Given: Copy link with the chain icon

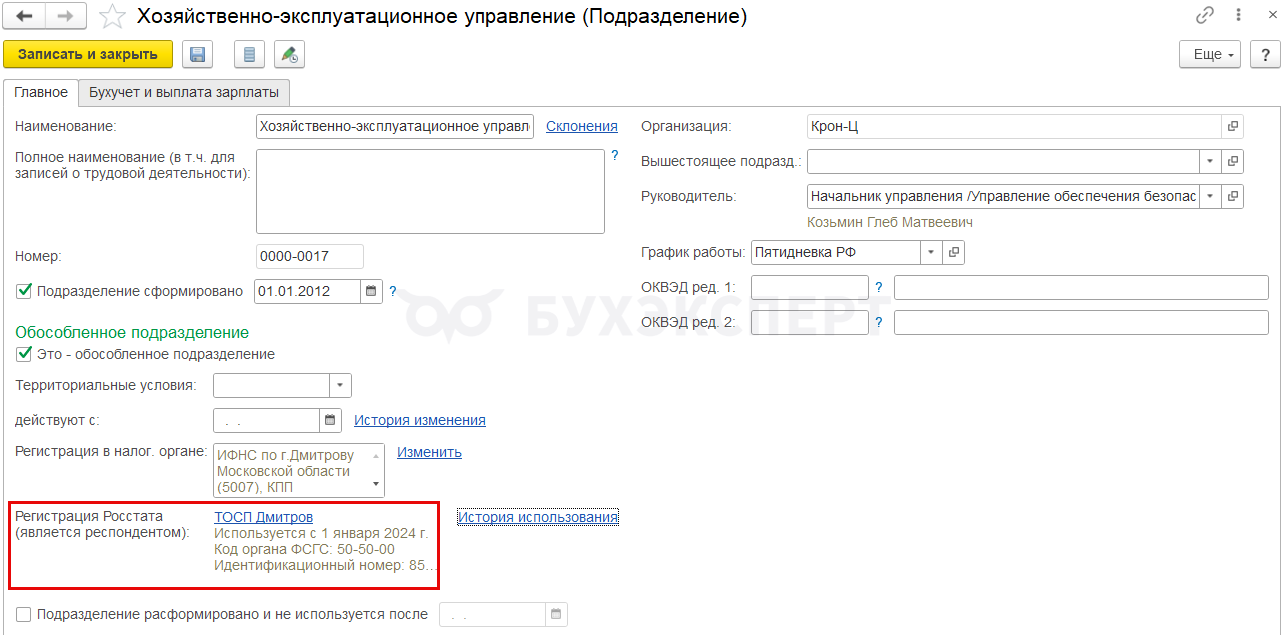Looking at the screenshot, I should coord(1205,16).
